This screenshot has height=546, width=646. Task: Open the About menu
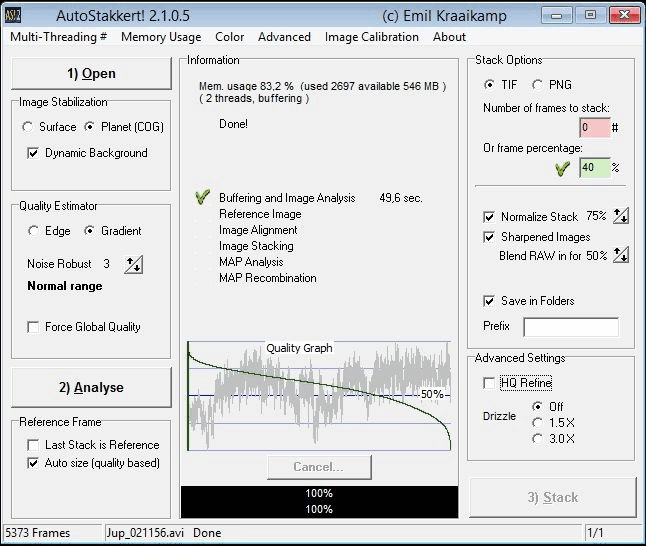(449, 37)
